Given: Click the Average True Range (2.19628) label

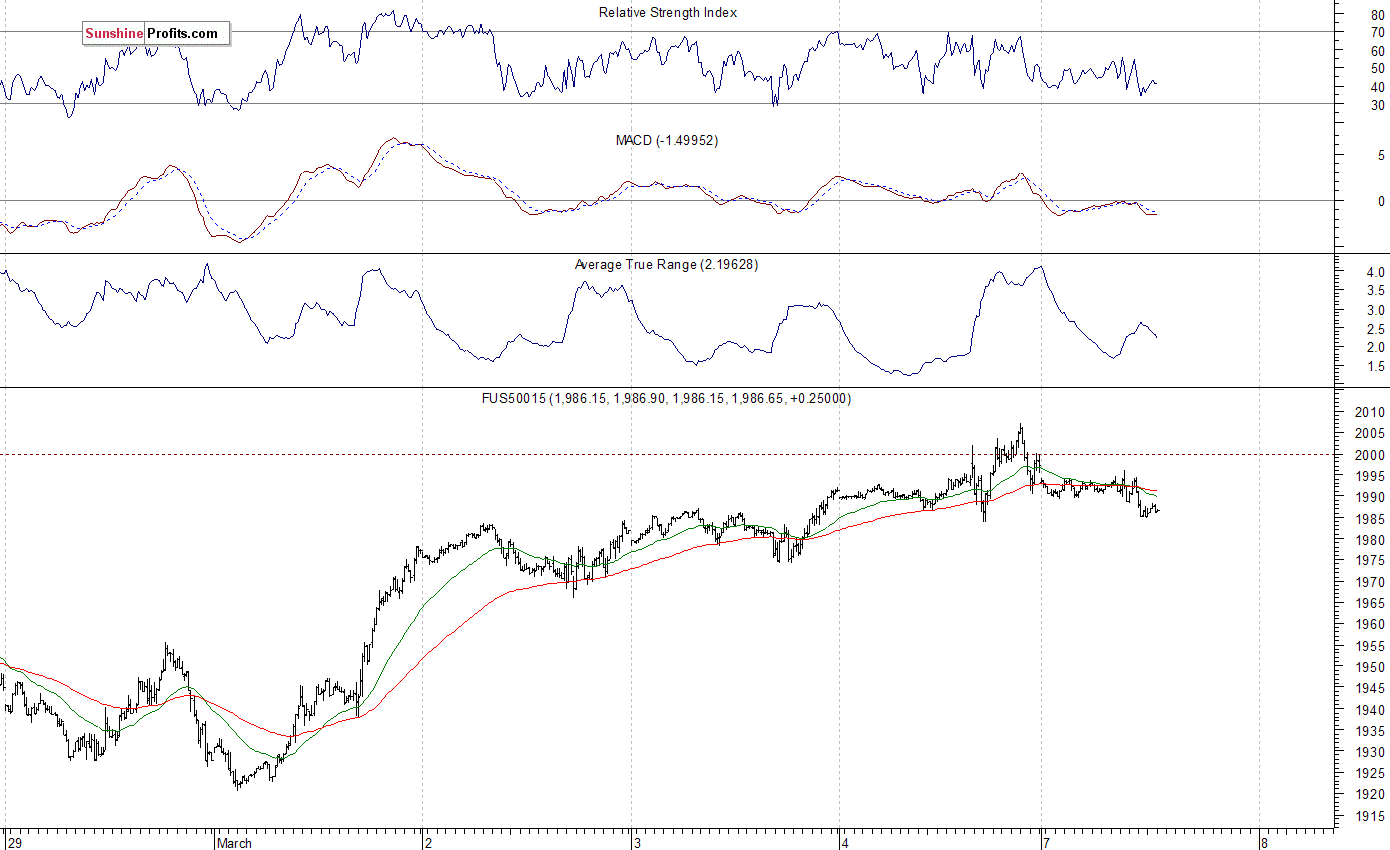Looking at the screenshot, I should click(667, 265).
